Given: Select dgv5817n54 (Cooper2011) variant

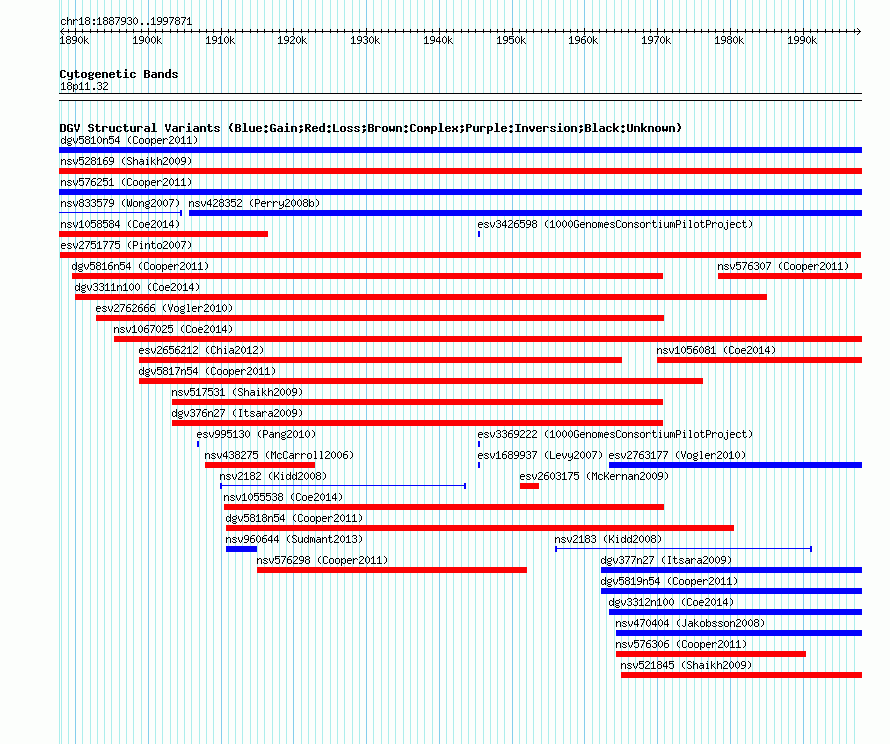Looking at the screenshot, I should 207,371.
